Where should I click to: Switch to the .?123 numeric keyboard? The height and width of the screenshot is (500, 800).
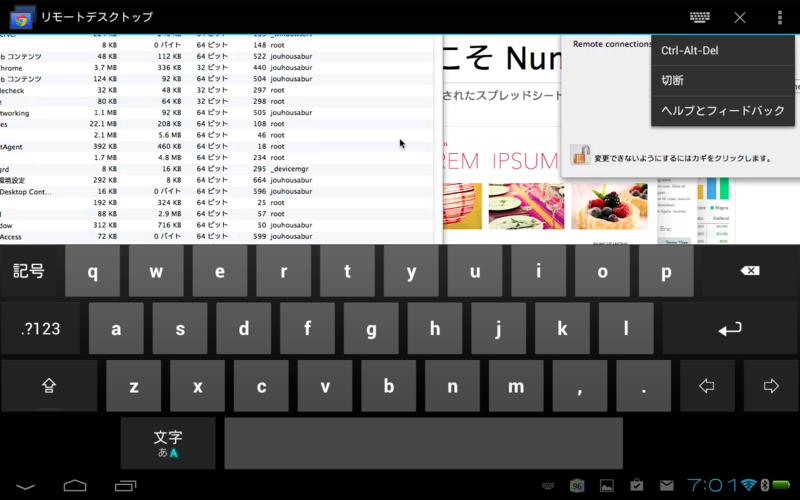pyautogui.click(x=41, y=329)
